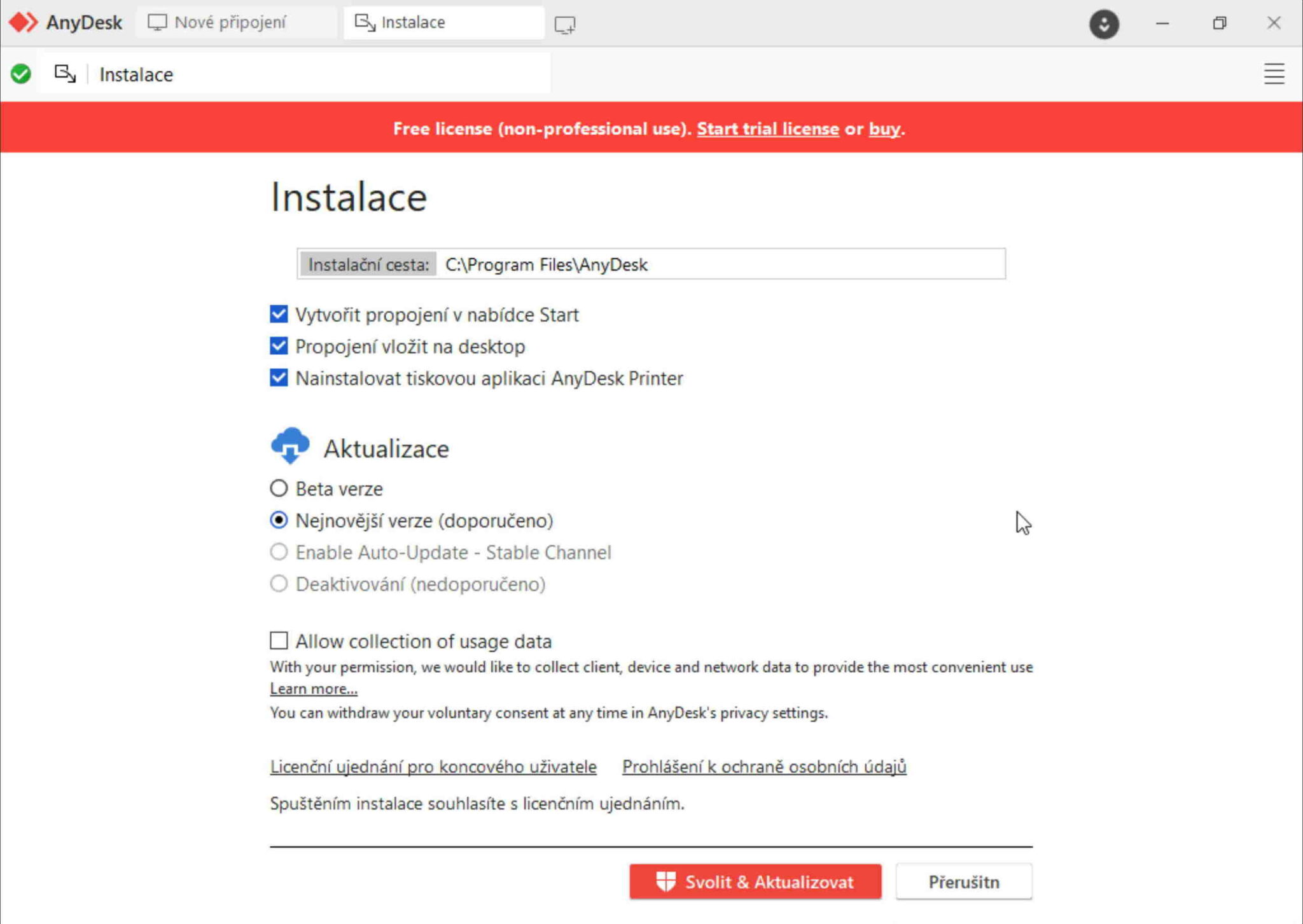Open Licenční ujednání pro koncového uživatele
The image size is (1303, 924).
[433, 767]
